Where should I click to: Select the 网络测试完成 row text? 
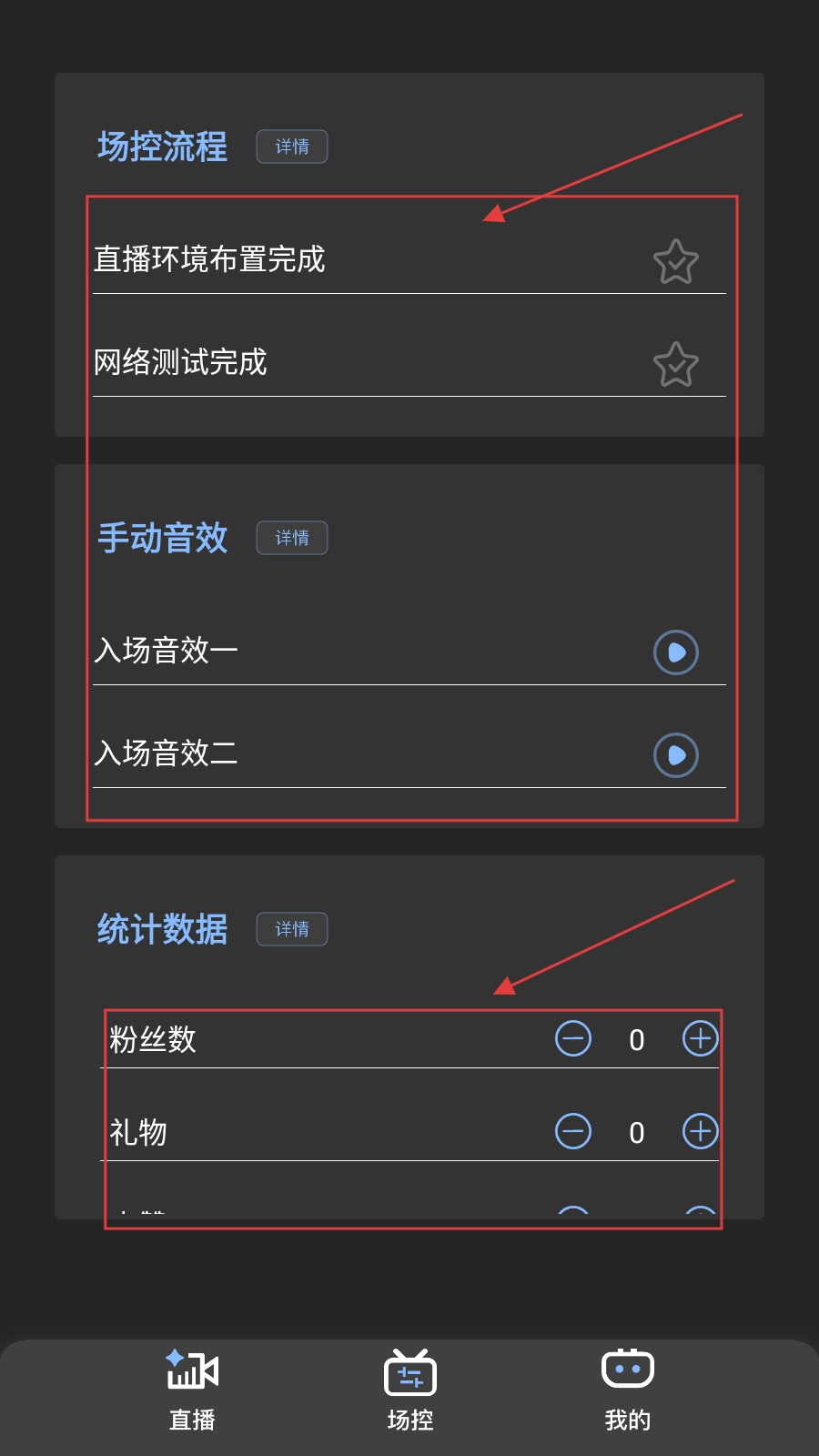coord(180,362)
